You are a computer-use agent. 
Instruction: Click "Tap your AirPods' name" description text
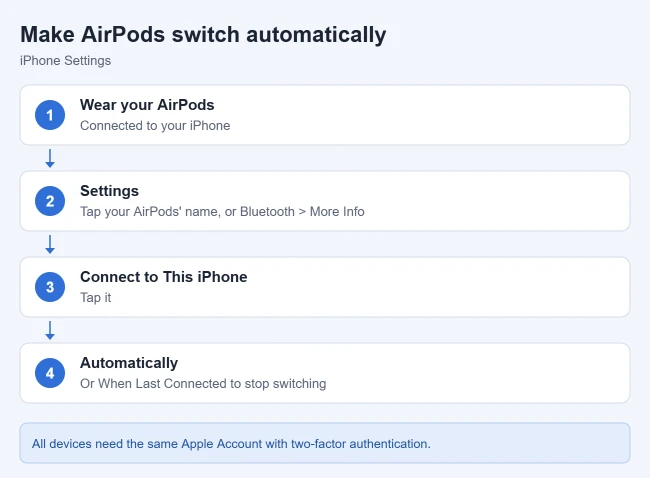pyautogui.click(x=222, y=211)
